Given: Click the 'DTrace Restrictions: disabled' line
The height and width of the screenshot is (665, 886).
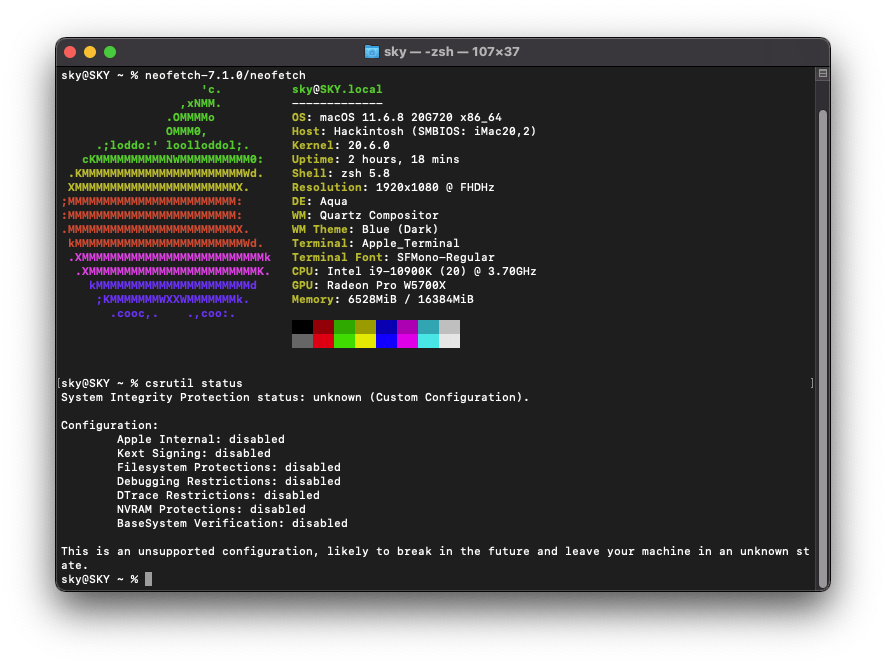Looking at the screenshot, I should click(x=218, y=495).
